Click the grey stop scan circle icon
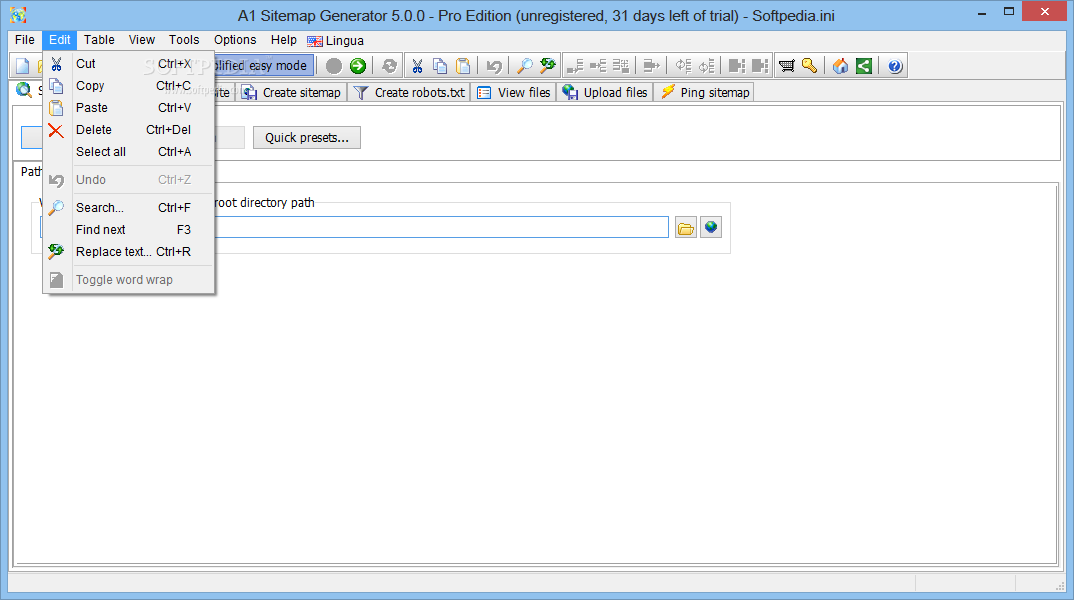The height and width of the screenshot is (600, 1074). click(x=334, y=66)
